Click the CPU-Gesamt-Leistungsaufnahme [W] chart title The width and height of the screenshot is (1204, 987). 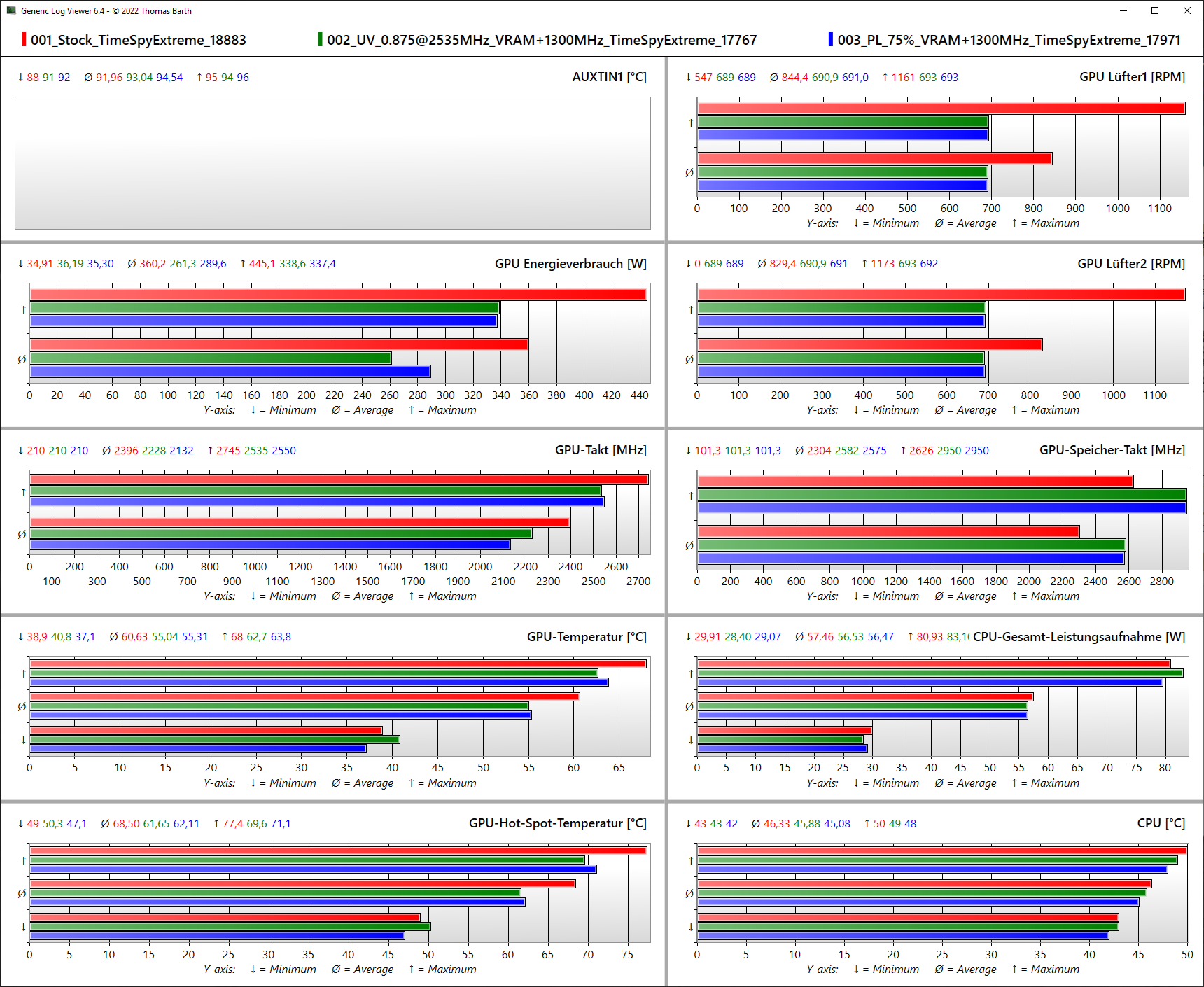pos(1079,637)
